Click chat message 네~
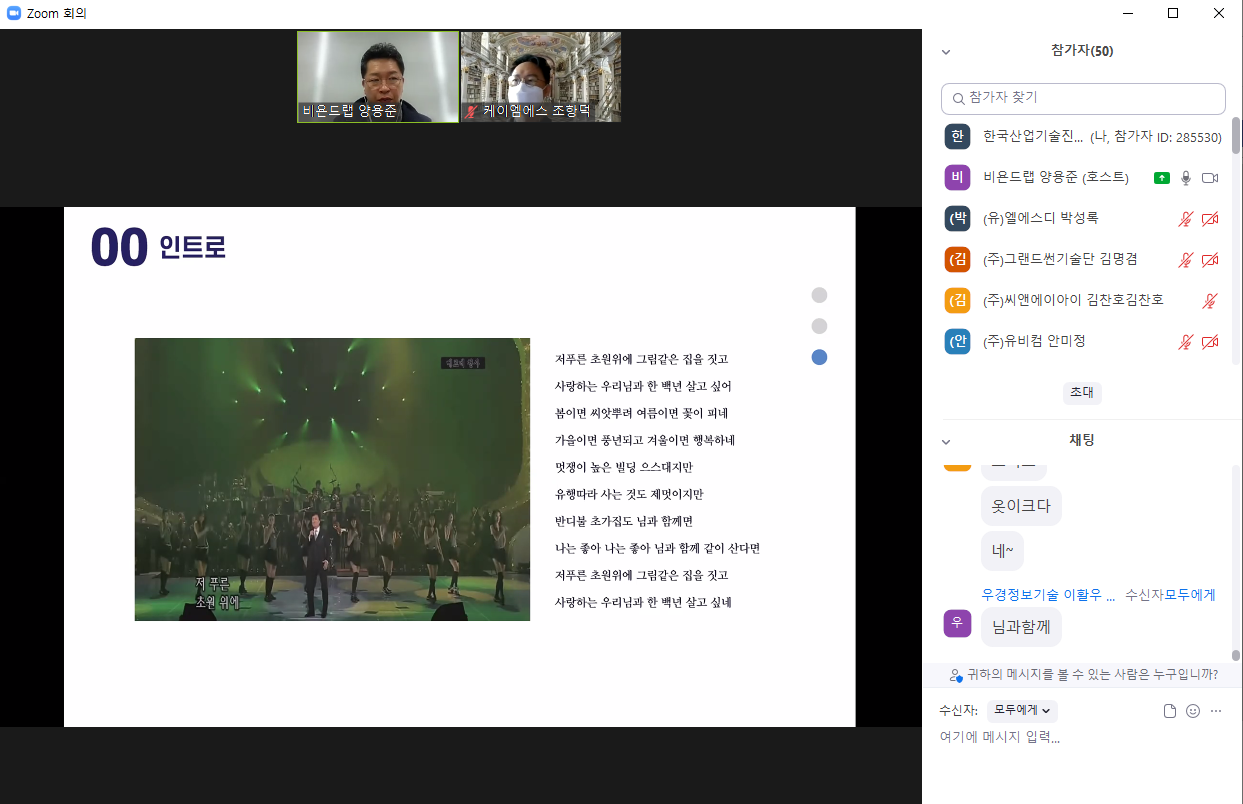1243x804 pixels. tap(1002, 551)
